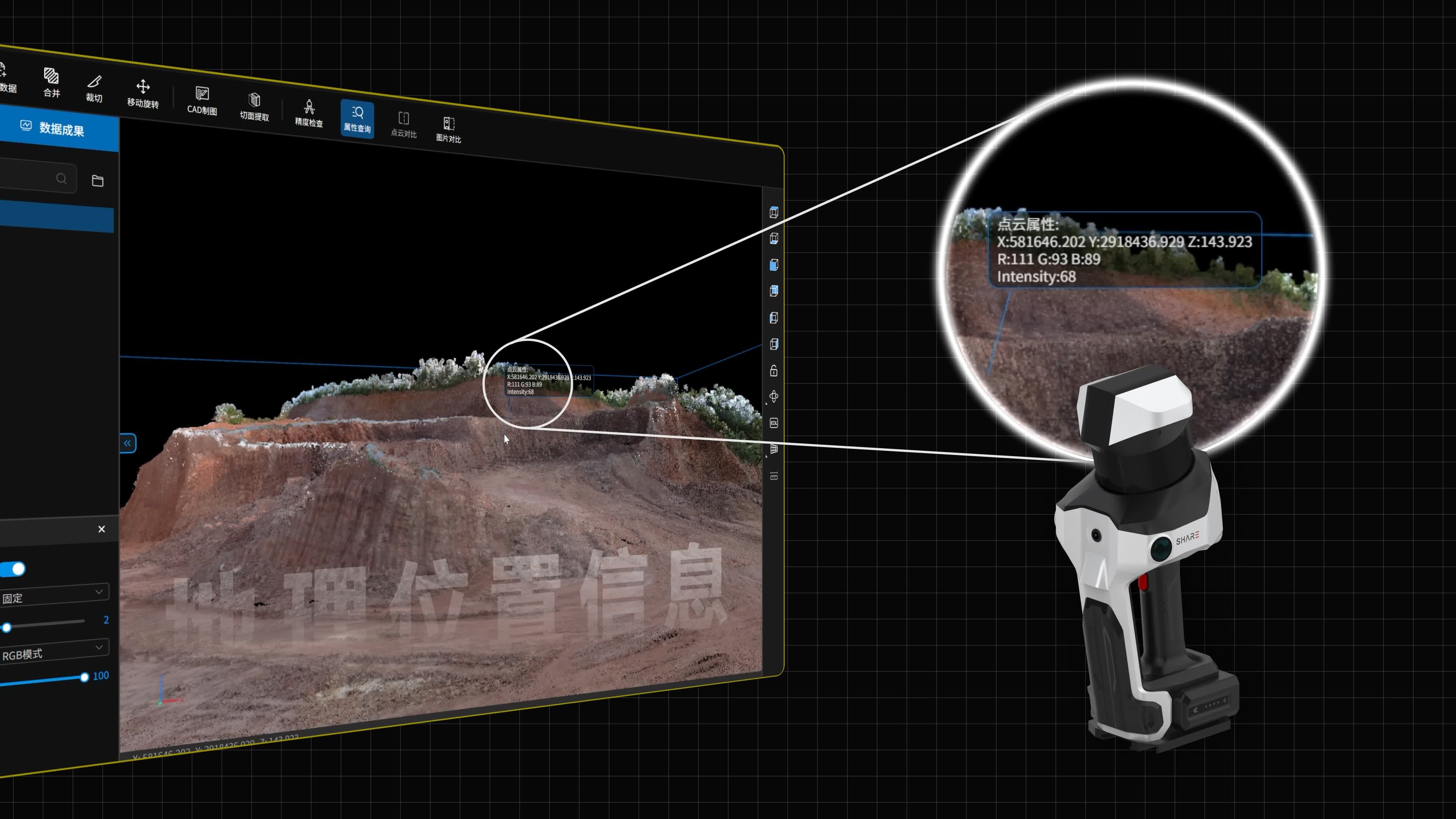Open the CAD制图 drawing tool
The height and width of the screenshot is (819, 1456).
(x=202, y=100)
